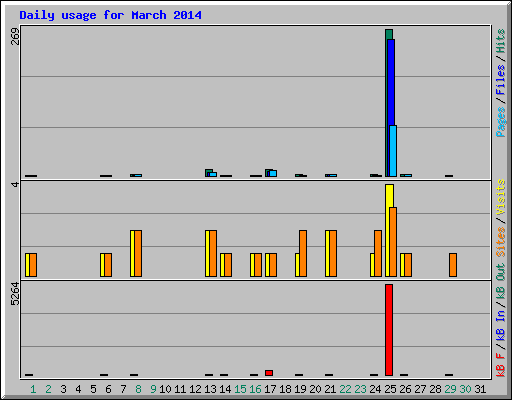Click day label 1 on the x-axis

(x=33, y=389)
